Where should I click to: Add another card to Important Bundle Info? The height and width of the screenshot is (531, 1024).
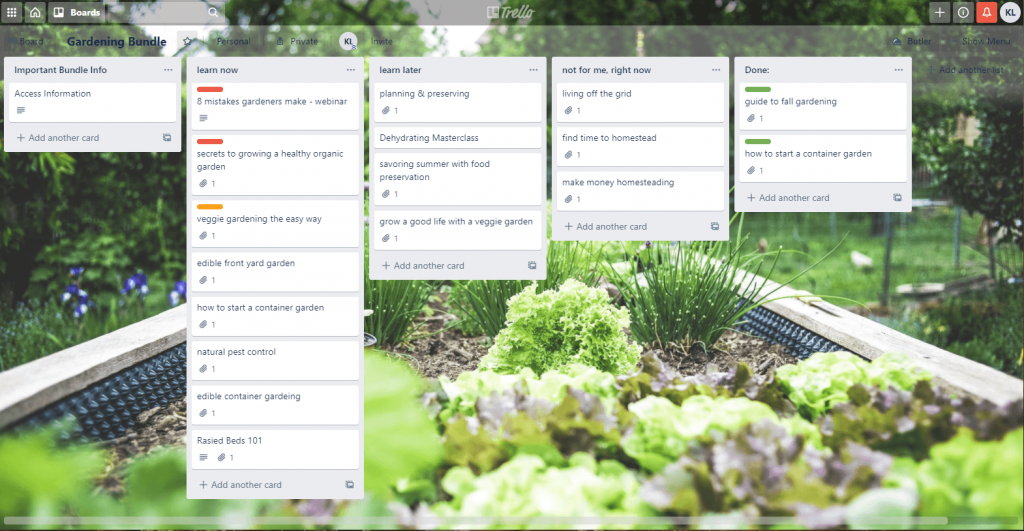57,138
